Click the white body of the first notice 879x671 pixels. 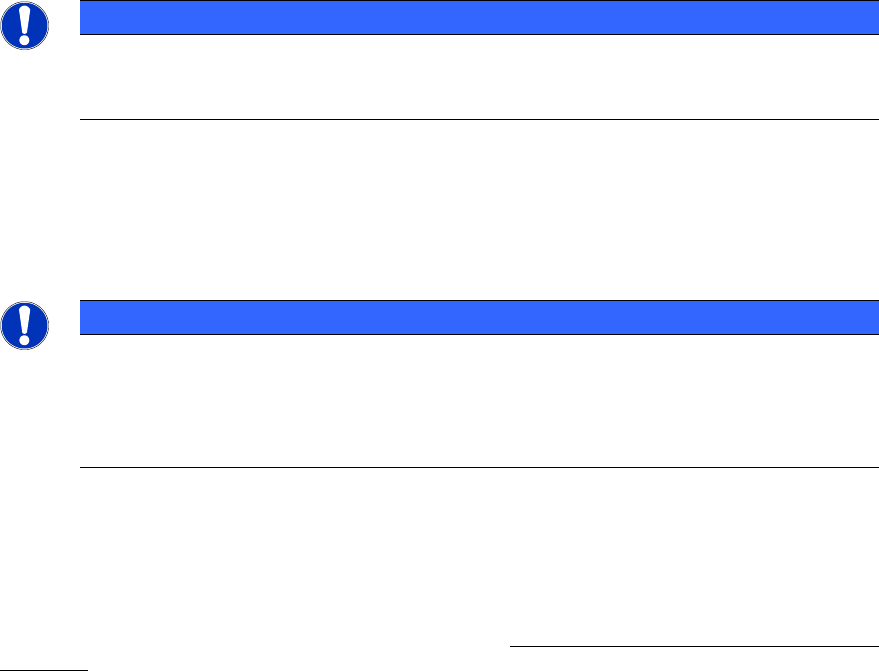(472, 77)
